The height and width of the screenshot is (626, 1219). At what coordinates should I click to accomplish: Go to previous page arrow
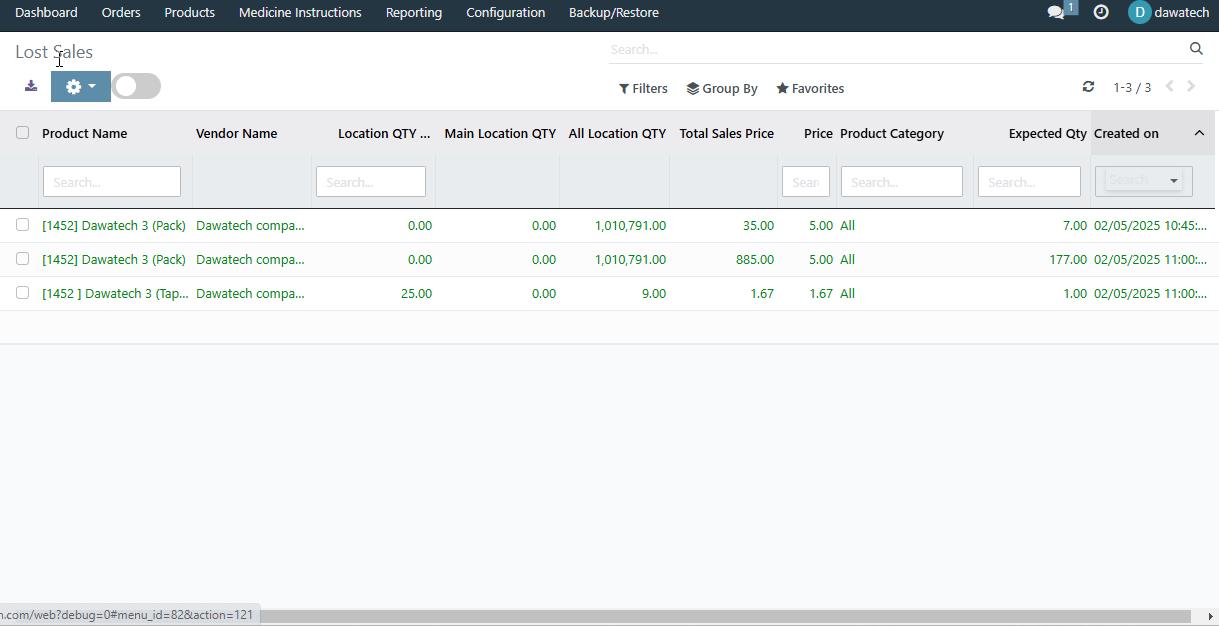pos(1169,87)
